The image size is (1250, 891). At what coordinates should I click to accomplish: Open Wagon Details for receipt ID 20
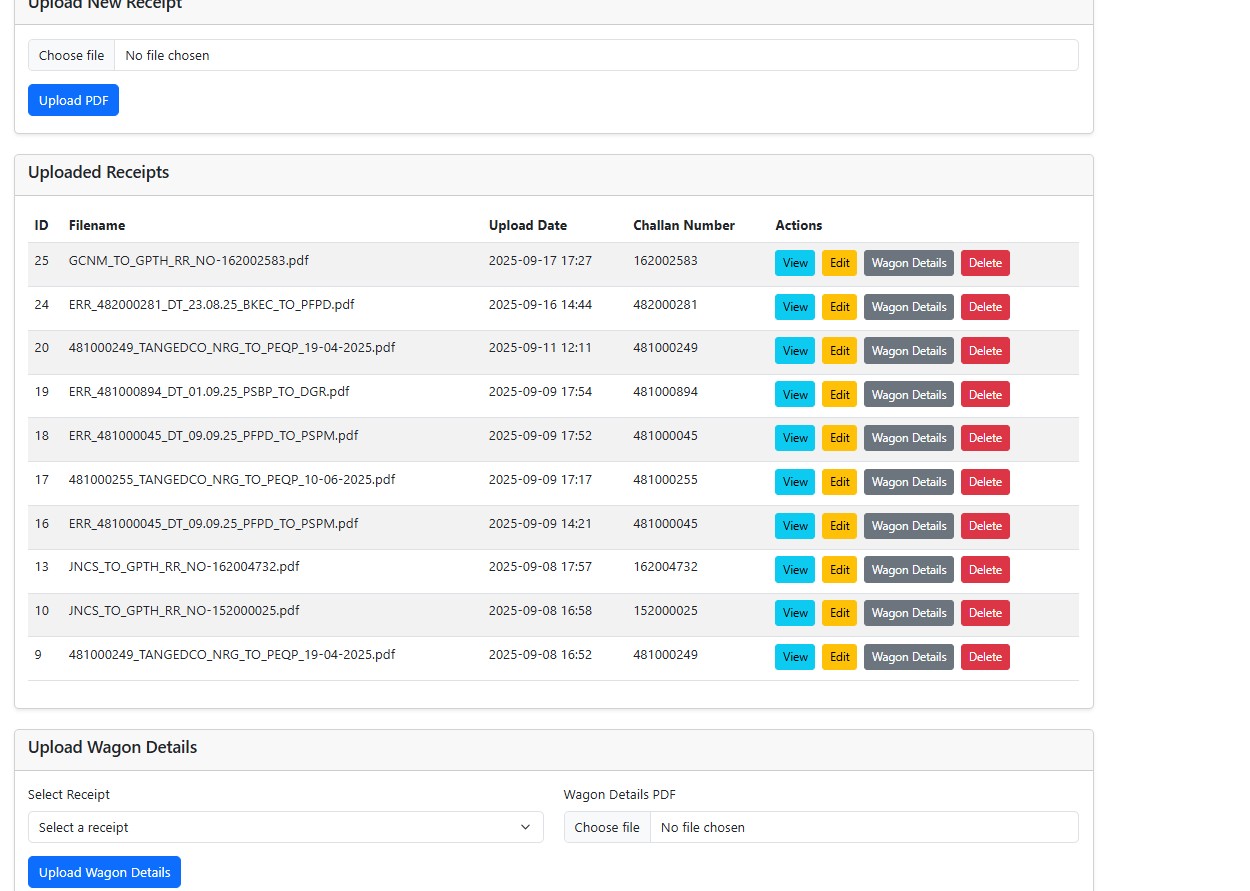coord(908,351)
